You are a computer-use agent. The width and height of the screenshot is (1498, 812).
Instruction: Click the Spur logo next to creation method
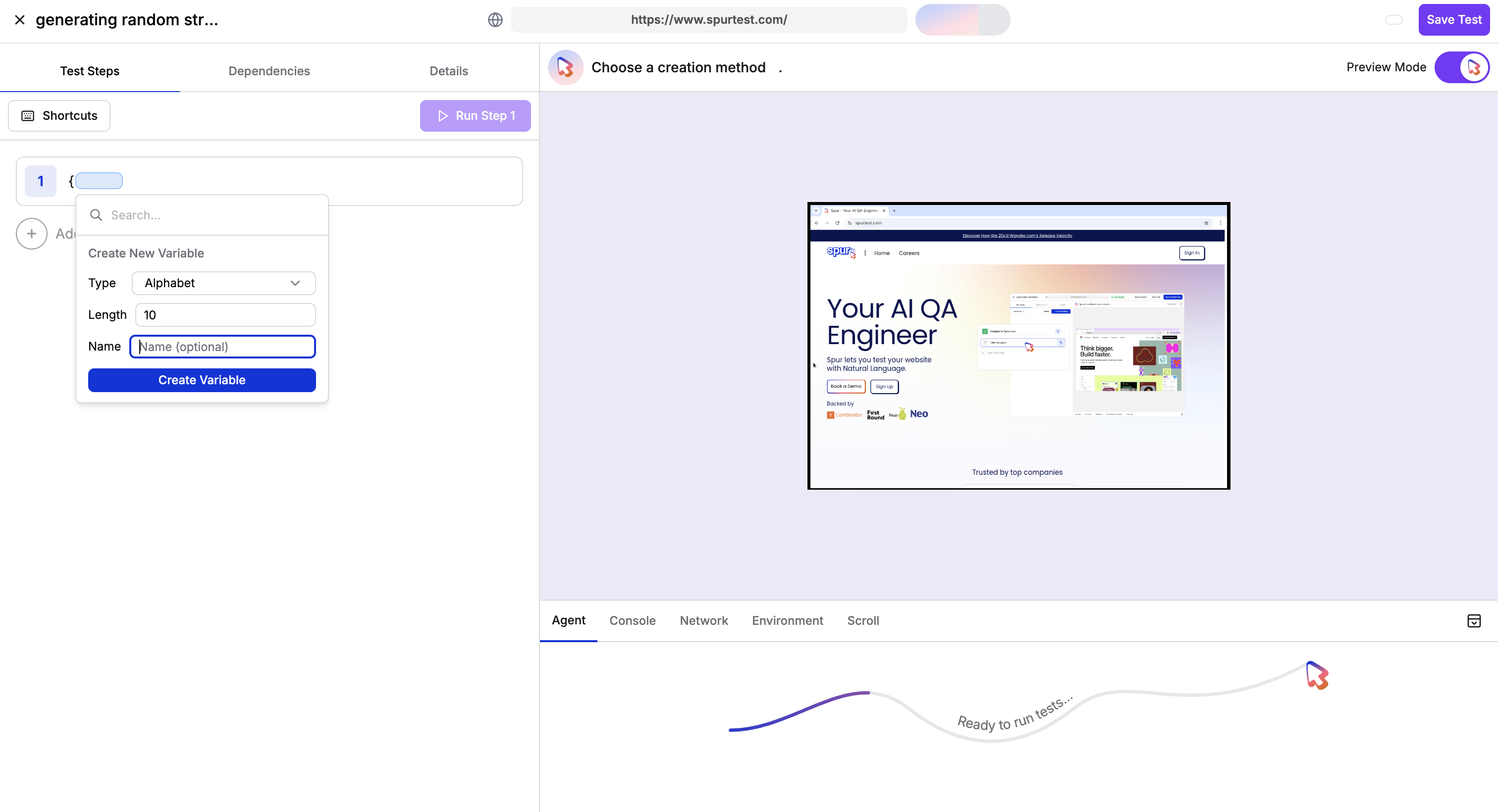[x=565, y=67]
